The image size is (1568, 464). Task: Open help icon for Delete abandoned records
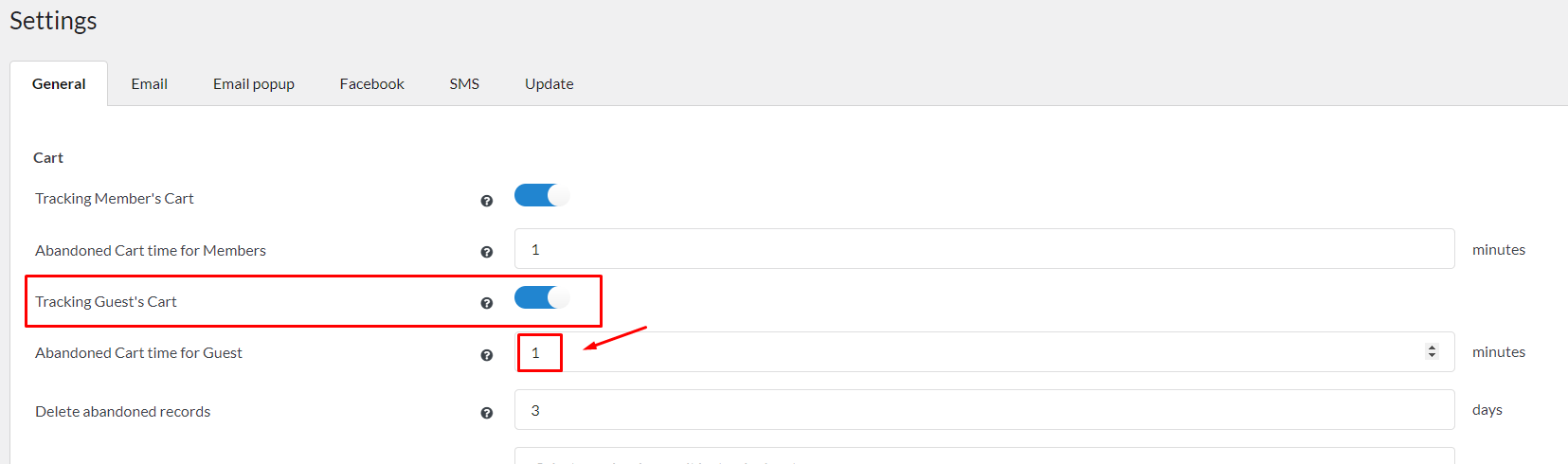click(487, 413)
